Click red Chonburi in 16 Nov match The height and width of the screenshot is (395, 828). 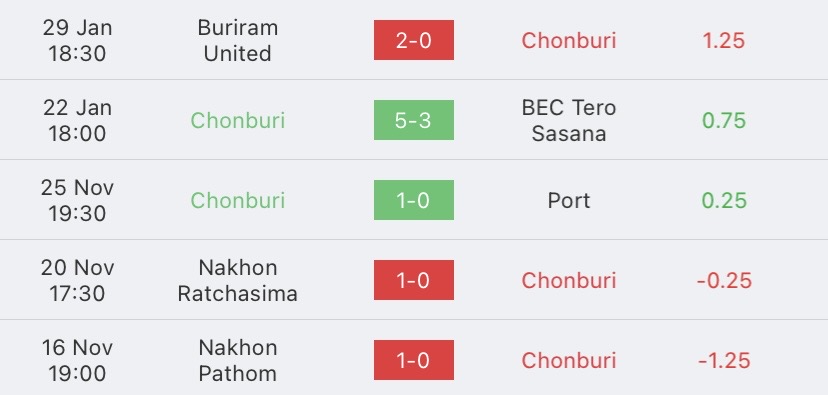[x=569, y=360]
